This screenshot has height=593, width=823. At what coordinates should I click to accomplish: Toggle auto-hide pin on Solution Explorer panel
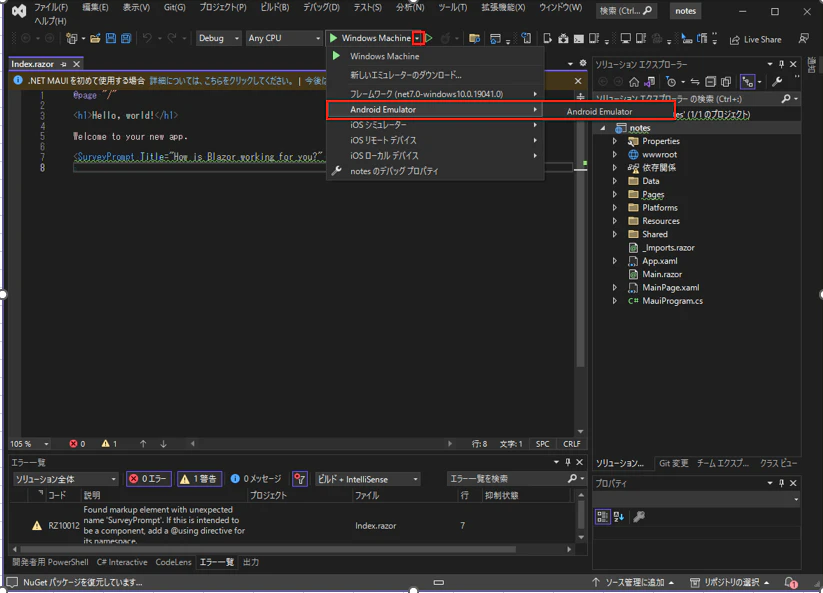[x=782, y=64]
